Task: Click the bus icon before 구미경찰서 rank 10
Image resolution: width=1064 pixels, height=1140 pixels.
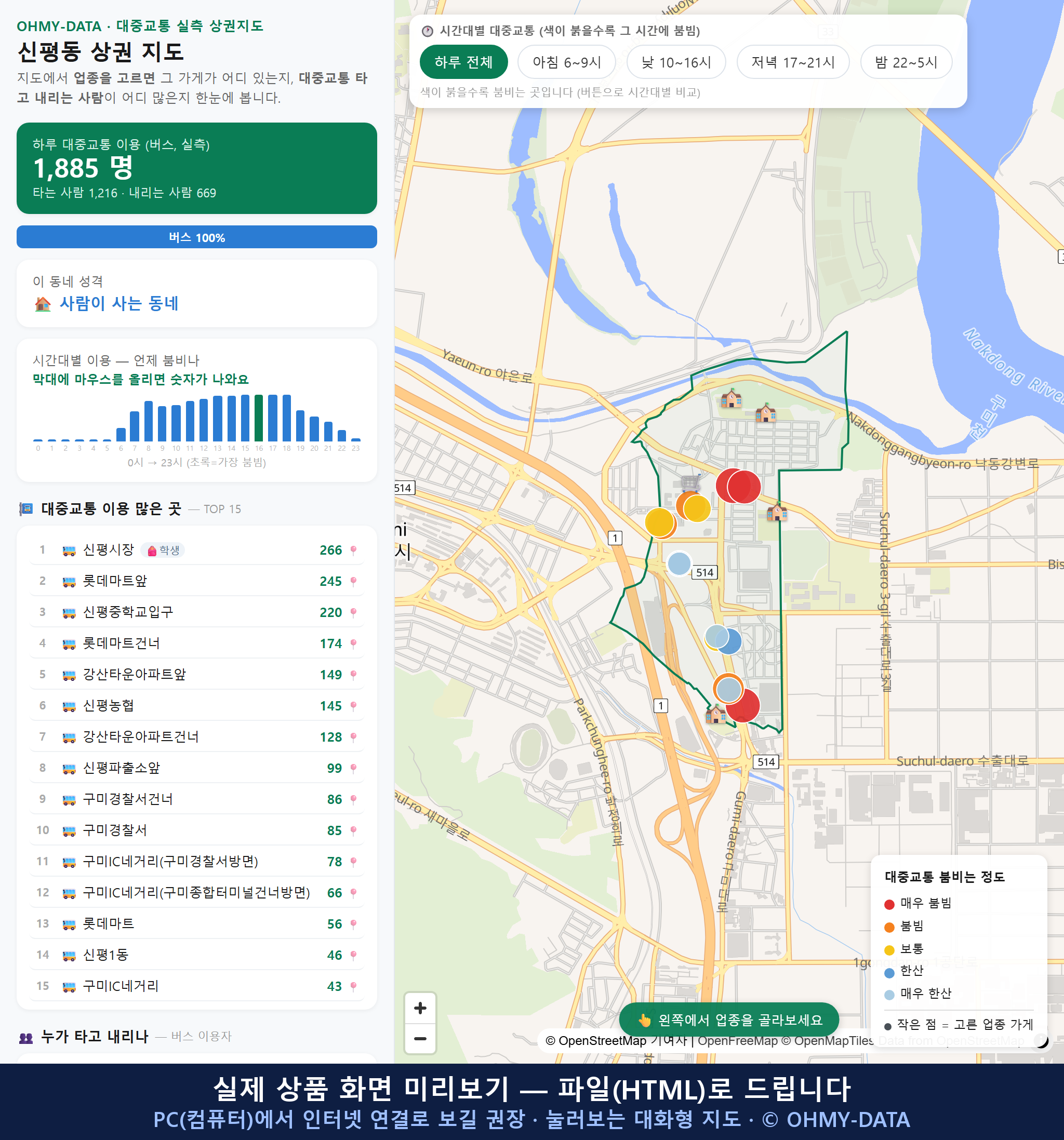Action: point(69,831)
